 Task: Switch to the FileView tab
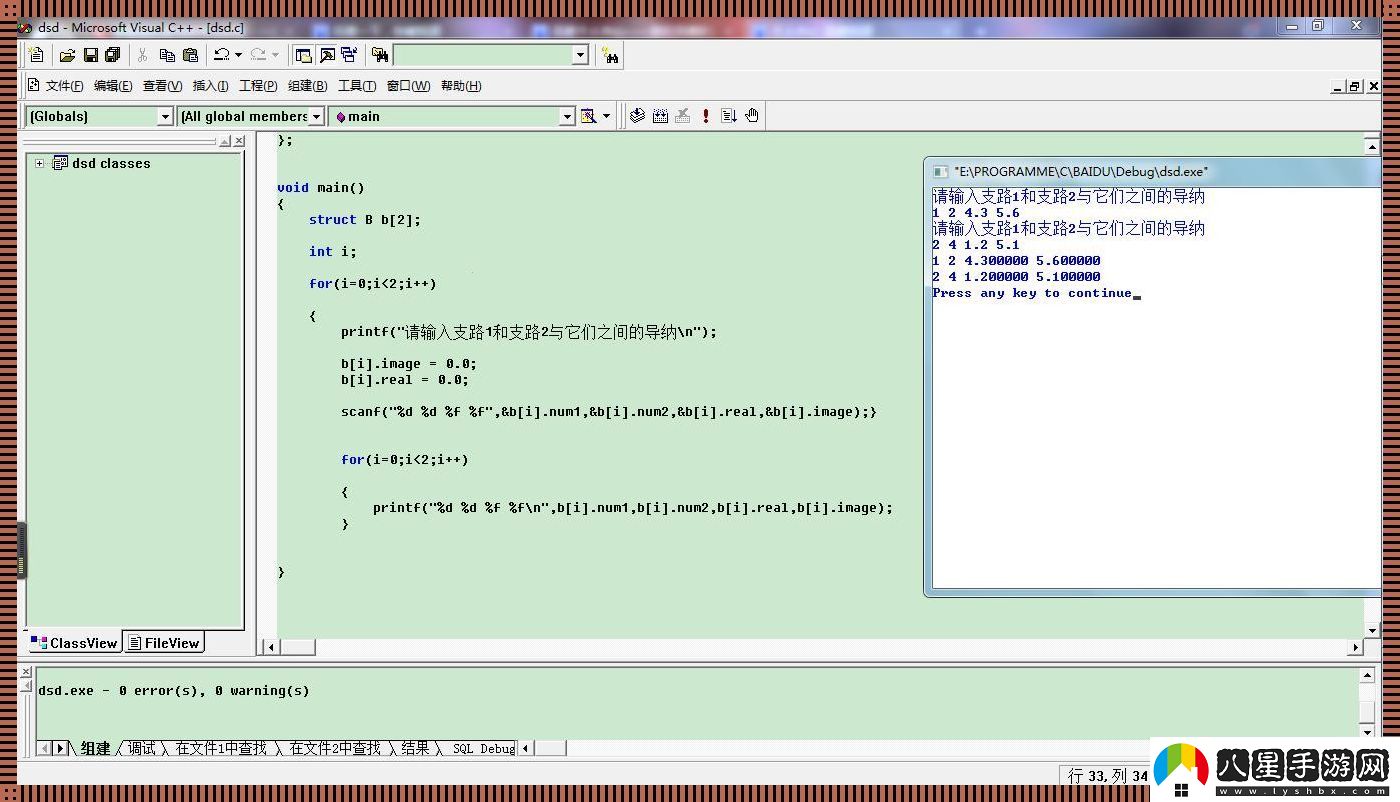click(164, 643)
